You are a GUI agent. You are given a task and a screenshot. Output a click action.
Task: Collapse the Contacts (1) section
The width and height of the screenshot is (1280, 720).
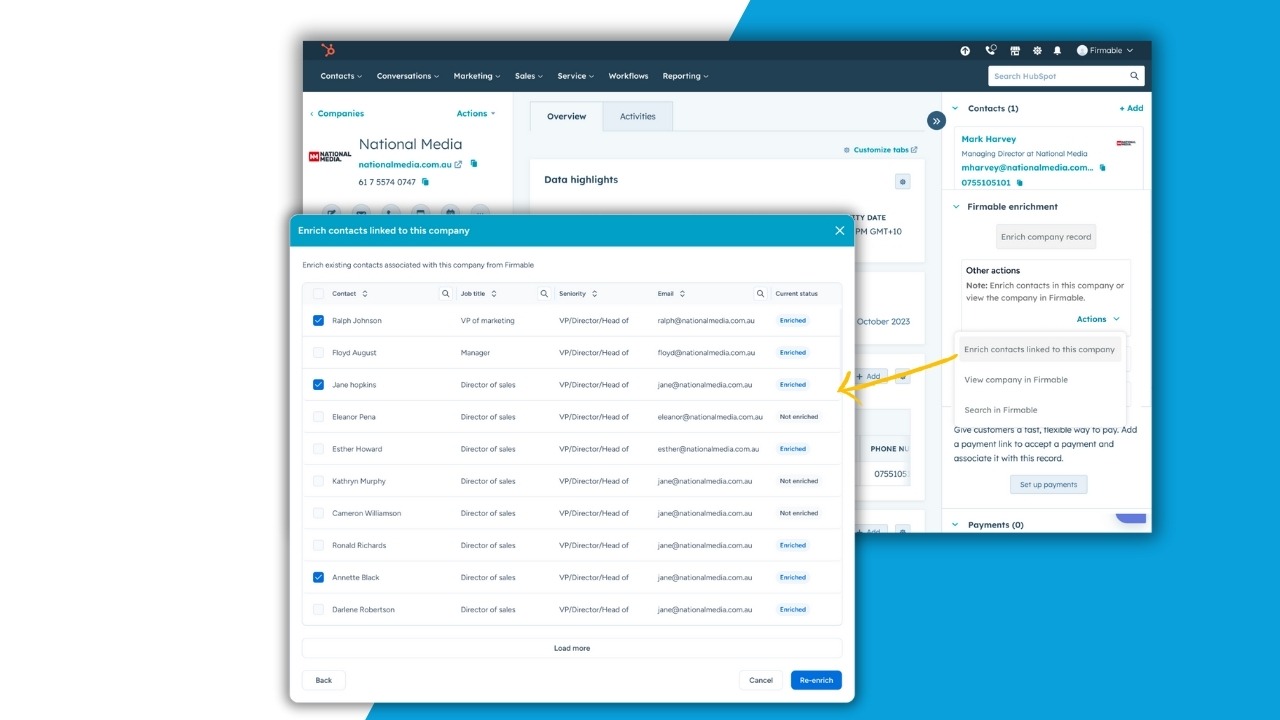[x=956, y=108]
